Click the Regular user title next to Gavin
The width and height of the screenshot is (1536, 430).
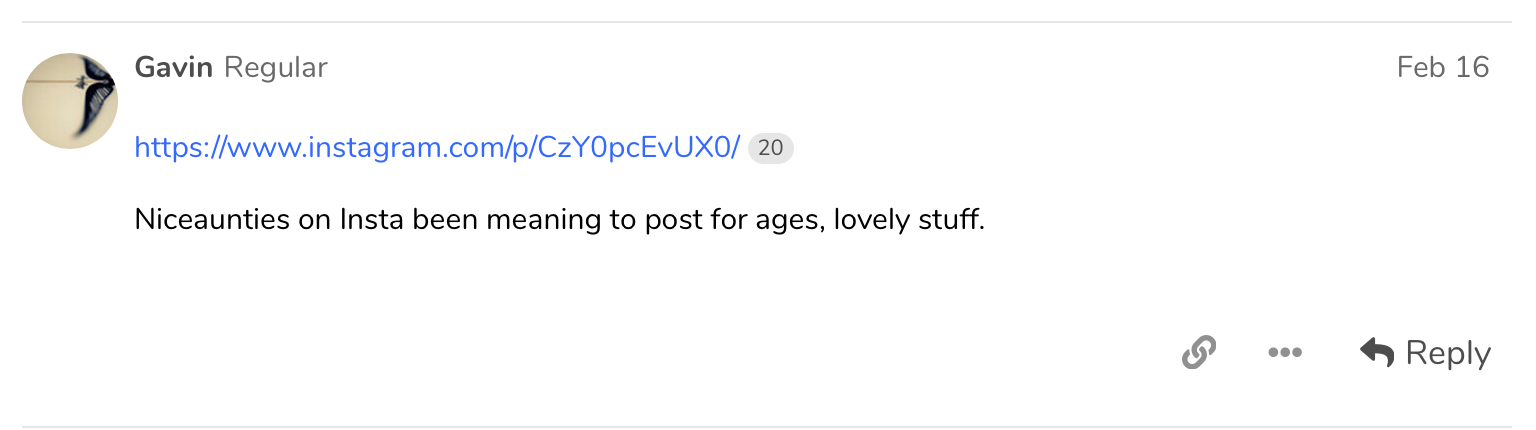click(276, 68)
